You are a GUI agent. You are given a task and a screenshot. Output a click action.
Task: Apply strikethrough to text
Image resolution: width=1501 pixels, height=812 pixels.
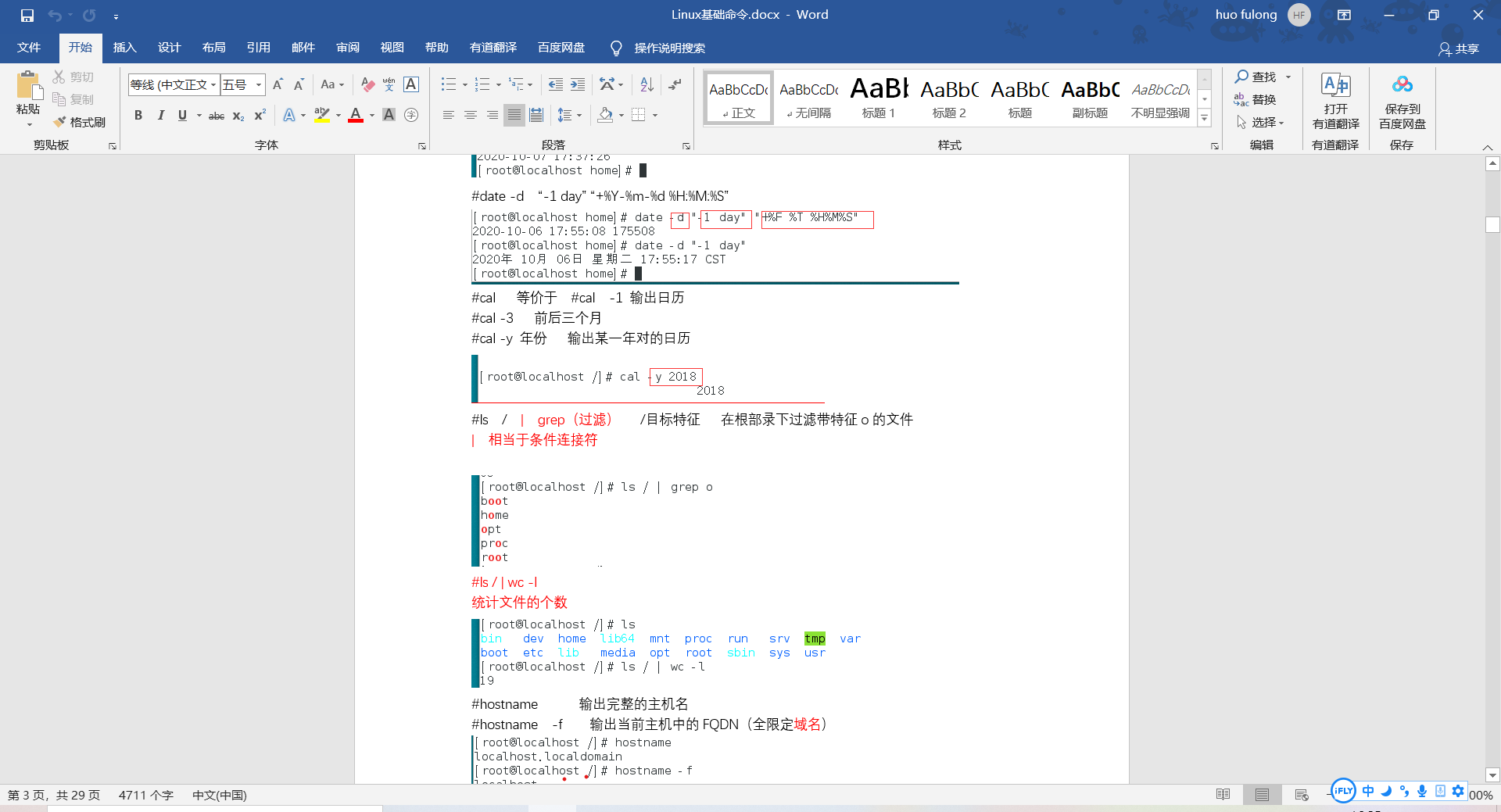tap(216, 115)
